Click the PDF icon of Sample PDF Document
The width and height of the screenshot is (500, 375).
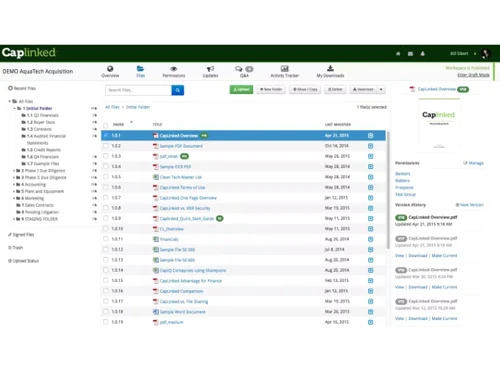[155, 146]
